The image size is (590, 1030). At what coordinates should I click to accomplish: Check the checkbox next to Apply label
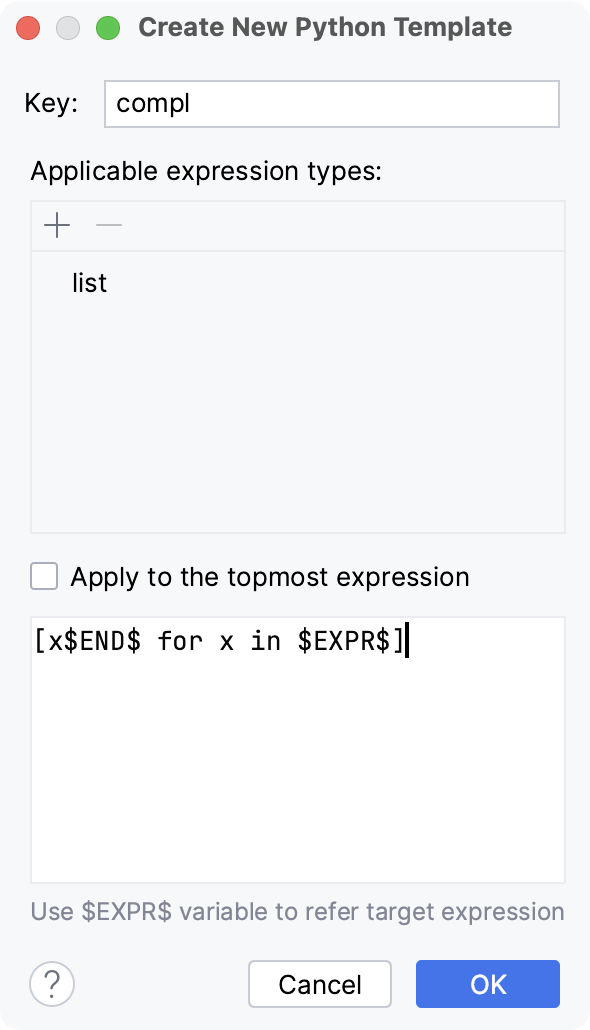43,577
